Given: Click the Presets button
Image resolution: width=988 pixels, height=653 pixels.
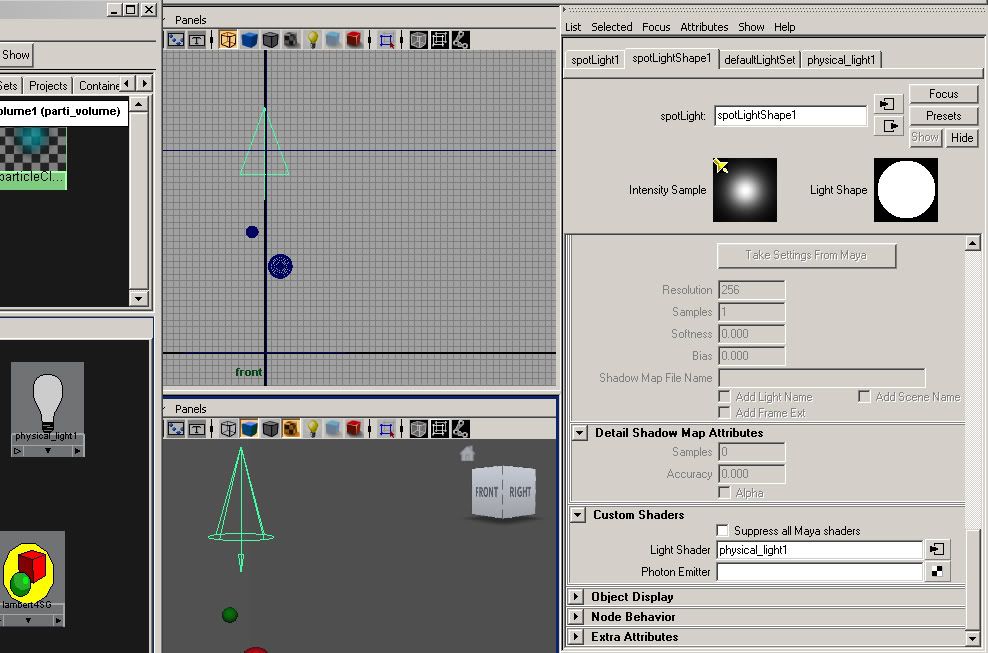Looking at the screenshot, I should tap(943, 116).
